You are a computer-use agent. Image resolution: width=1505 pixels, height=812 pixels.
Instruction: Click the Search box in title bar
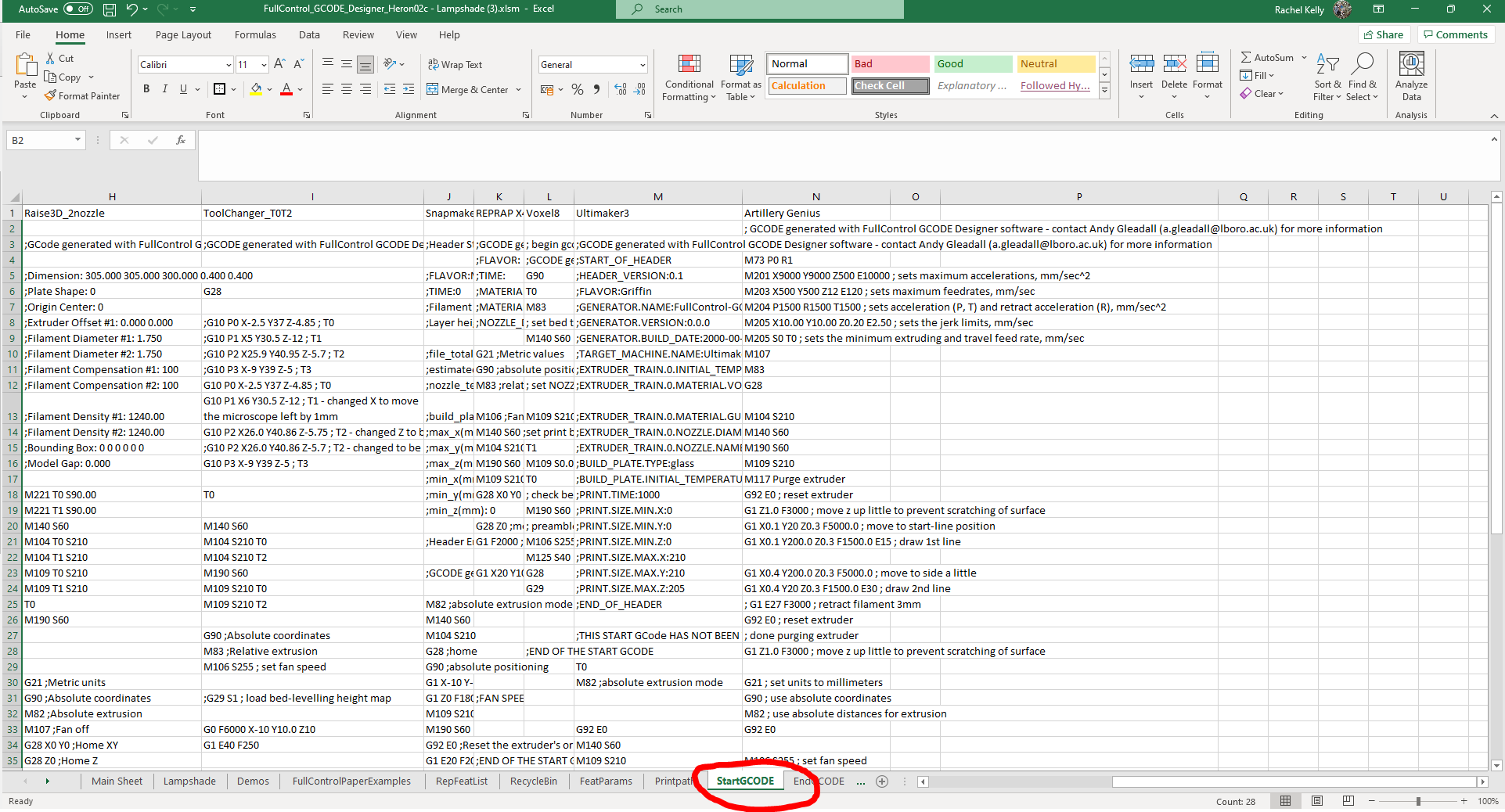[760, 9]
